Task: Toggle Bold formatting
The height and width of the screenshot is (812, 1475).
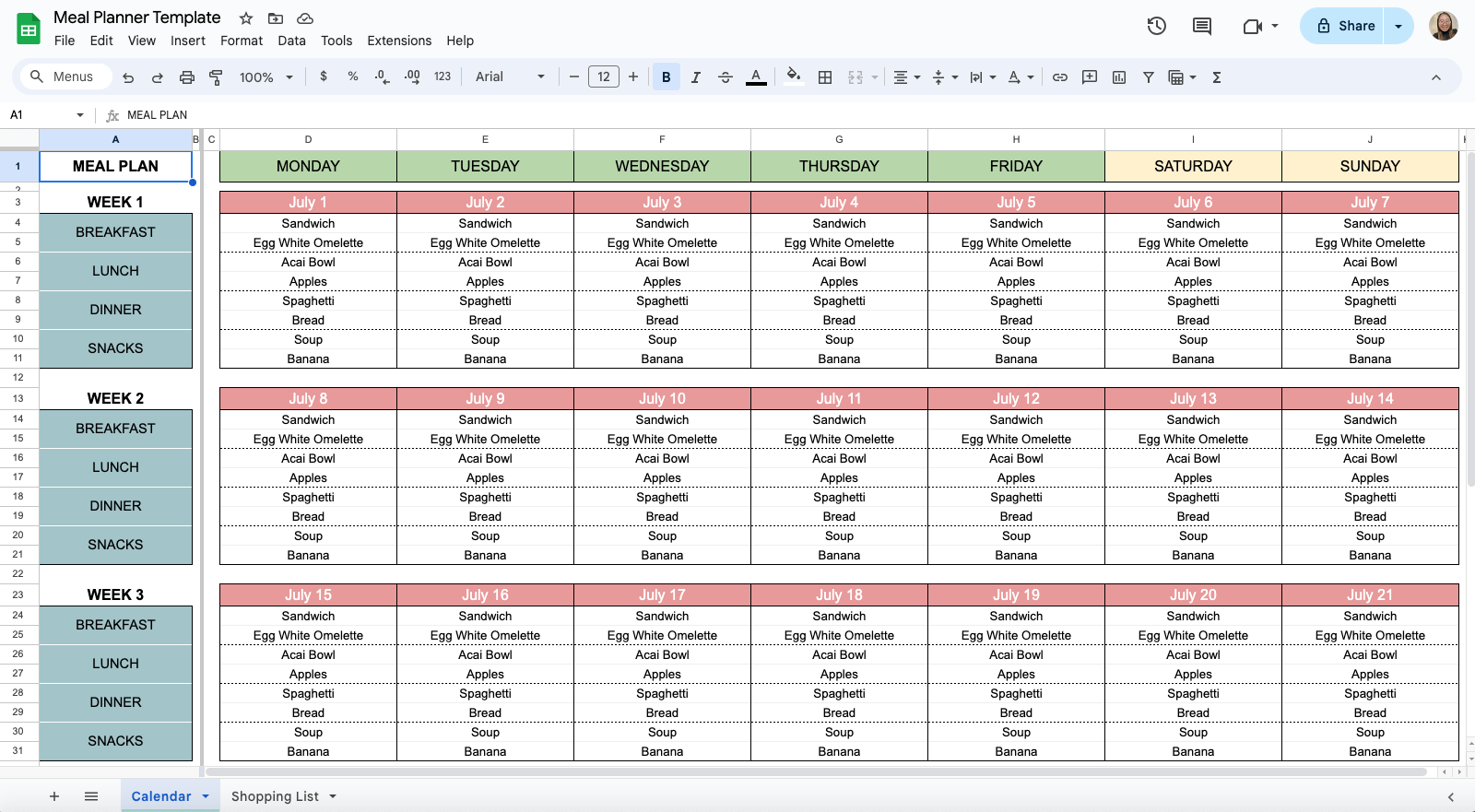Action: coord(666,77)
